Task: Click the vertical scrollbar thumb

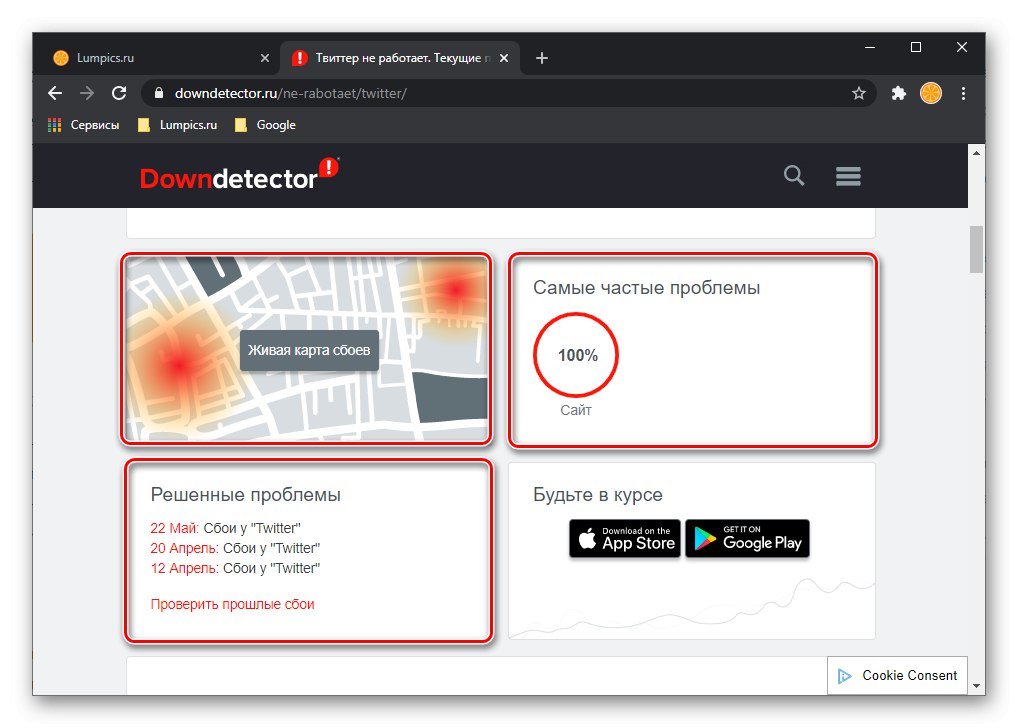Action: tap(976, 249)
